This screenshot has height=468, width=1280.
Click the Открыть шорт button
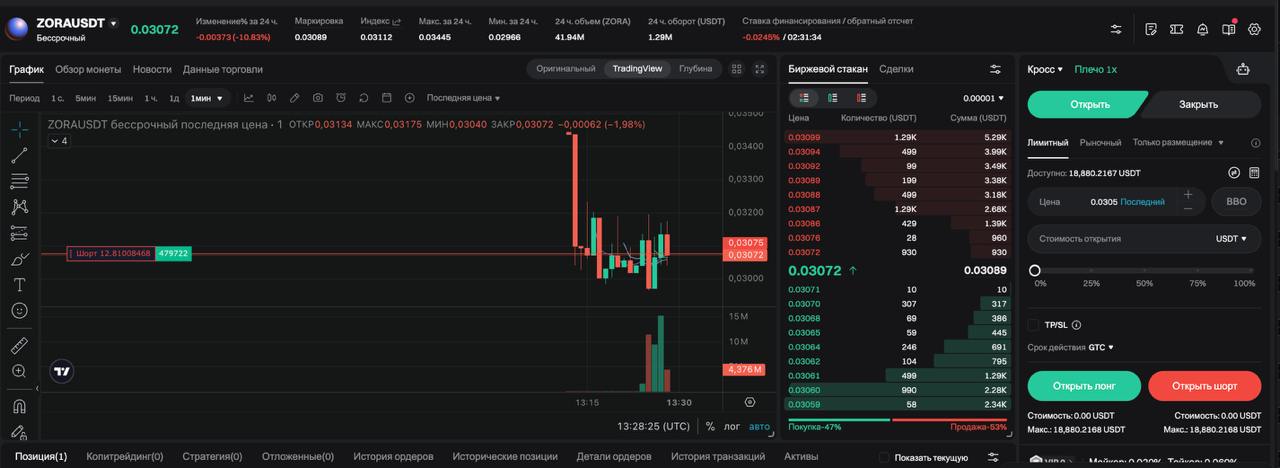pyautogui.click(x=1204, y=386)
